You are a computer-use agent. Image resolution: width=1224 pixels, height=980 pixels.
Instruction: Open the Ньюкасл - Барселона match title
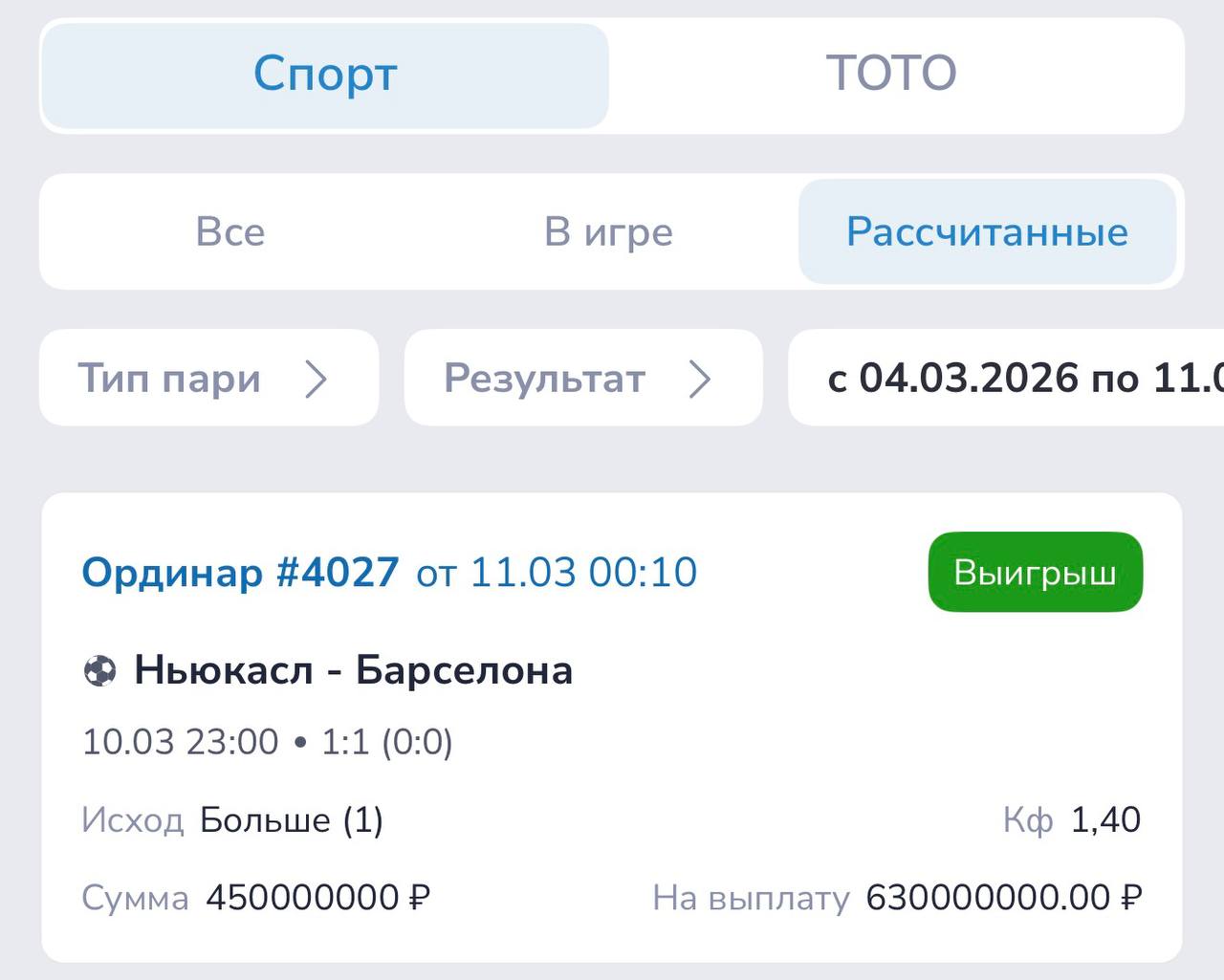[353, 670]
